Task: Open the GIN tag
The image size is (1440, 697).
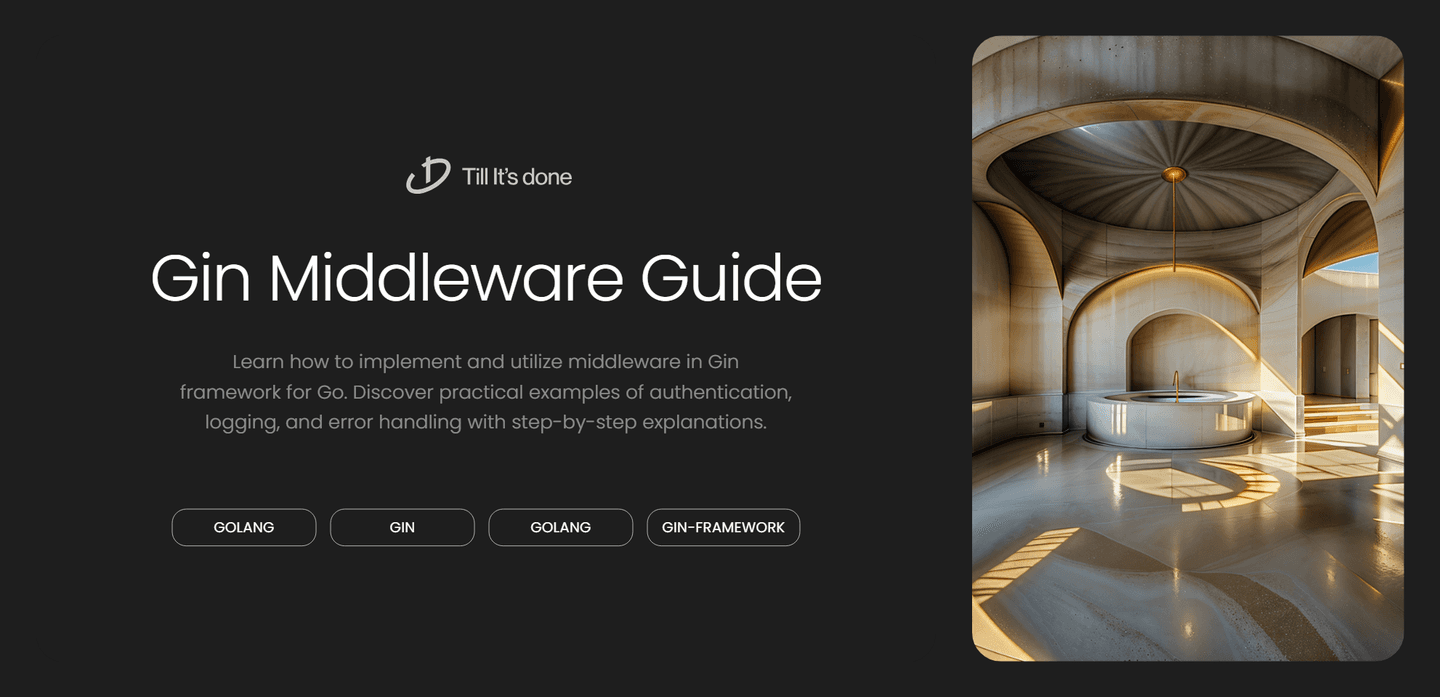Action: pyautogui.click(x=402, y=527)
